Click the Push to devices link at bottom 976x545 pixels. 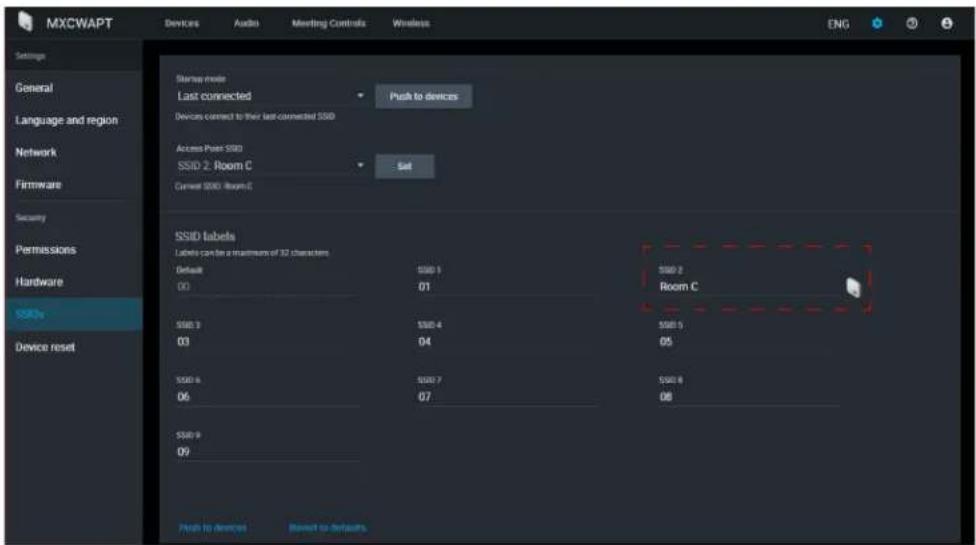click(213, 528)
